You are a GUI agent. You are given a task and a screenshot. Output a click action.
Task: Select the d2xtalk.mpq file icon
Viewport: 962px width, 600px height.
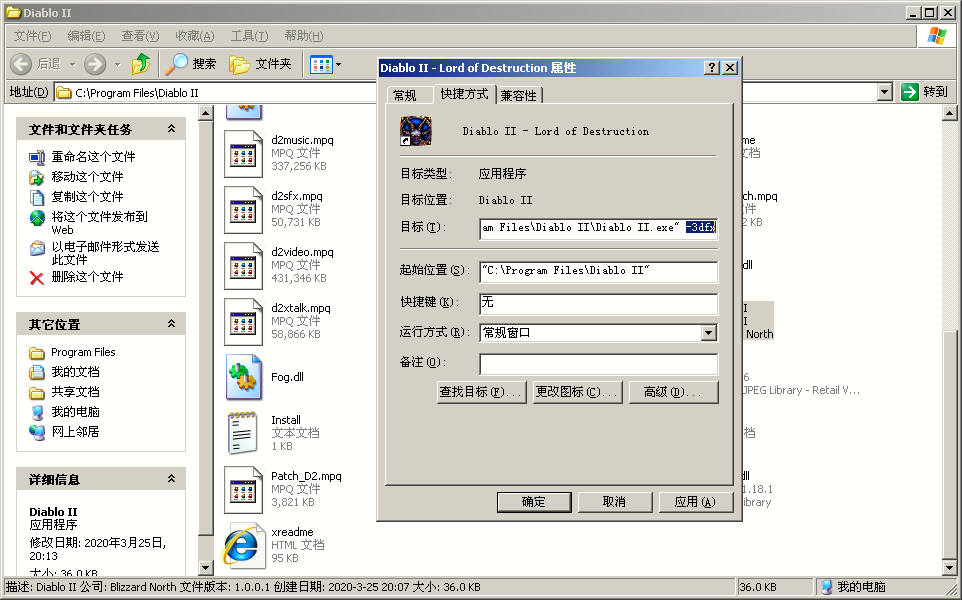pyautogui.click(x=243, y=321)
